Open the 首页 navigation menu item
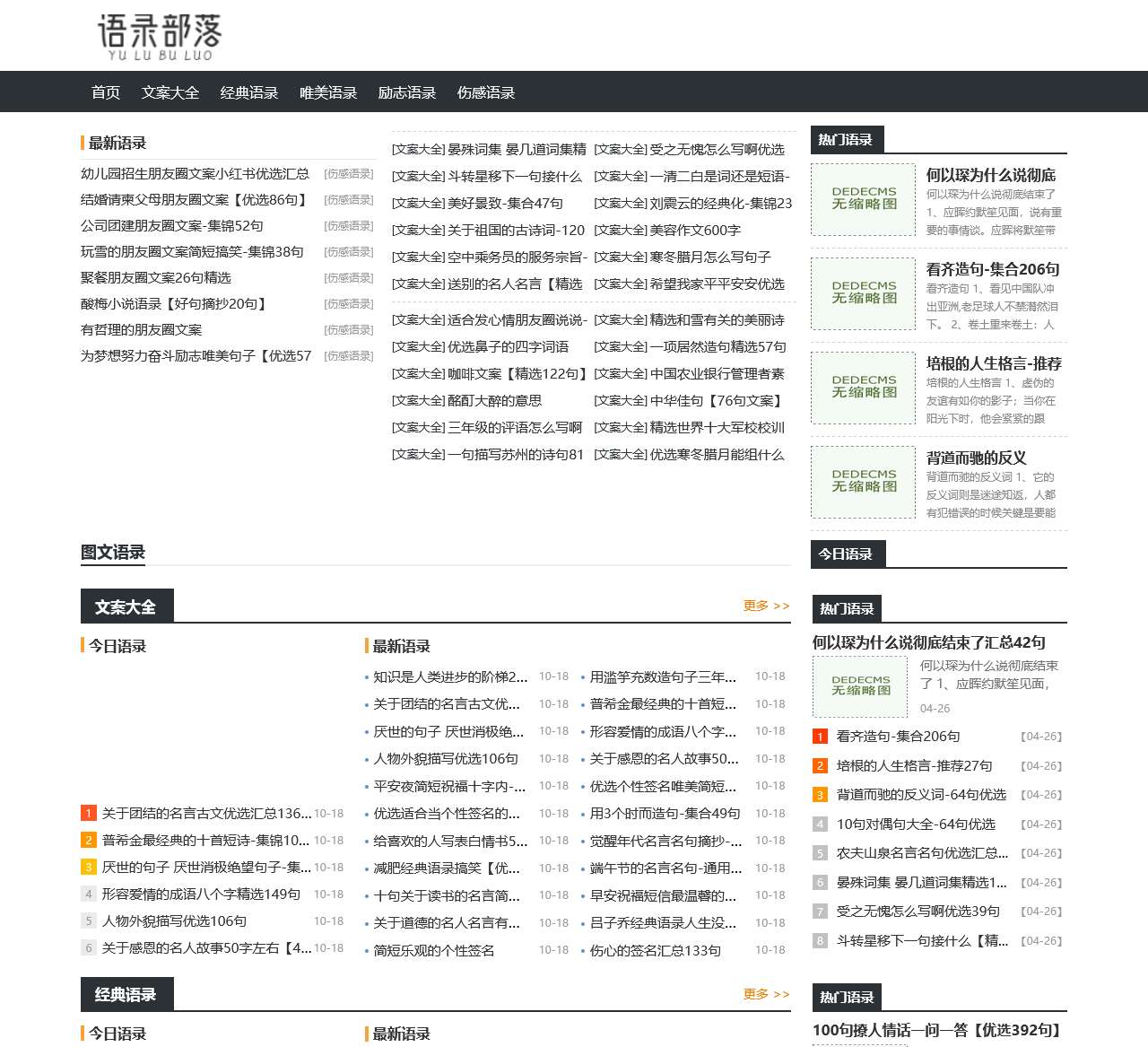1148x1047 pixels. coord(105,92)
